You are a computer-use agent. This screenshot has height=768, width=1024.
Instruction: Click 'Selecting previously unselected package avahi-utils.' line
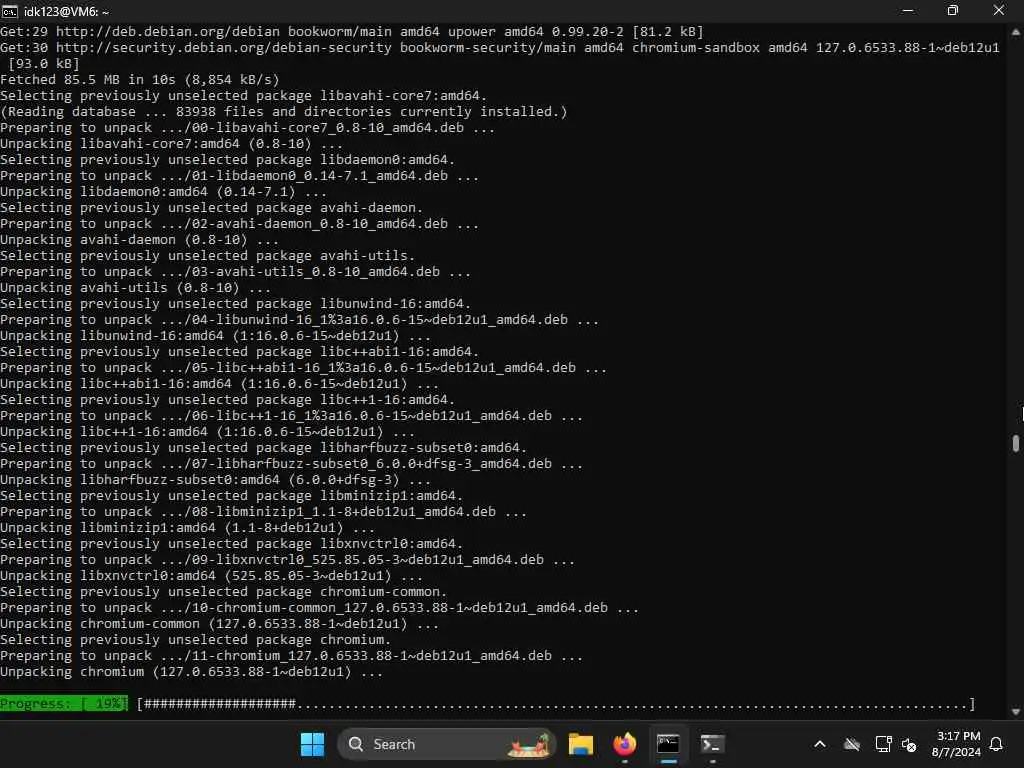click(x=208, y=256)
